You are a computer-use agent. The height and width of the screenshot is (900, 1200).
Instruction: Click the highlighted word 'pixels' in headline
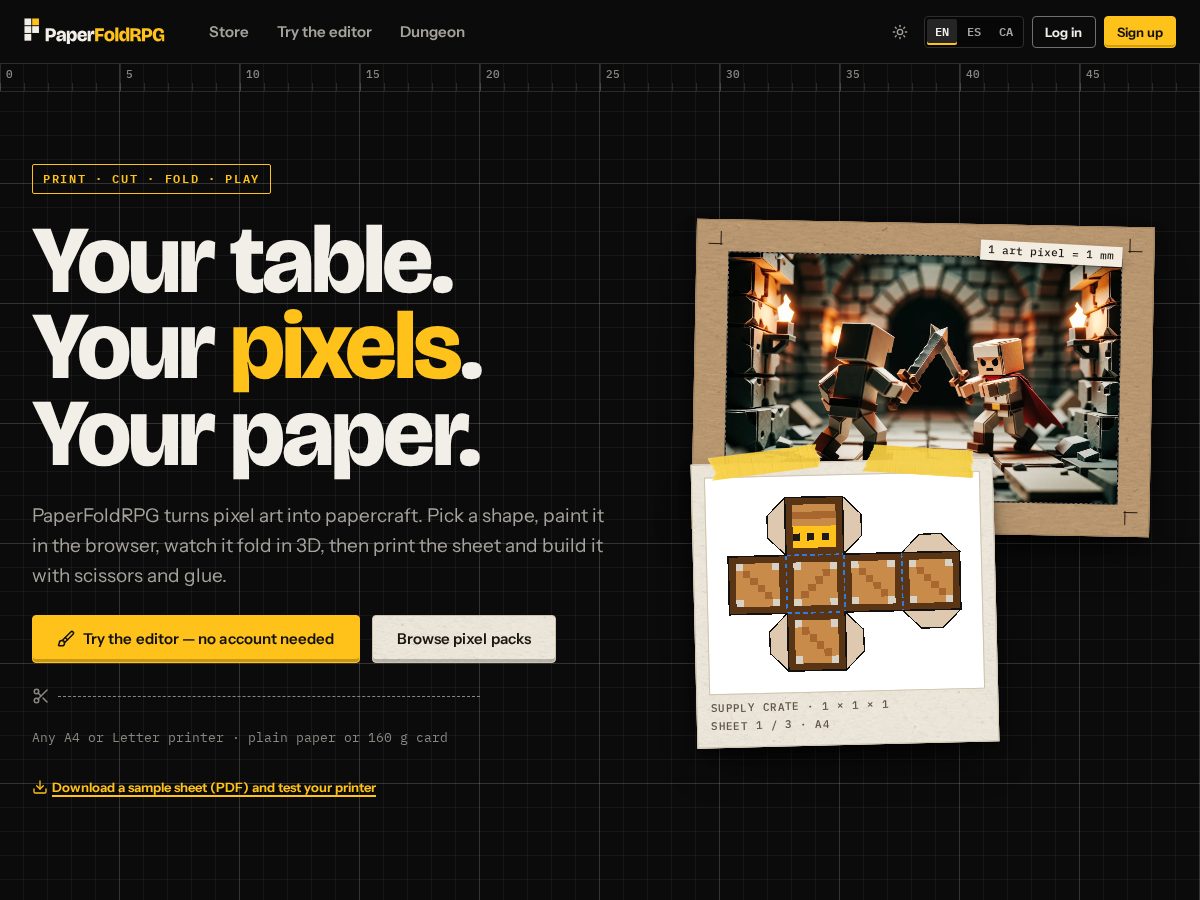click(x=346, y=347)
